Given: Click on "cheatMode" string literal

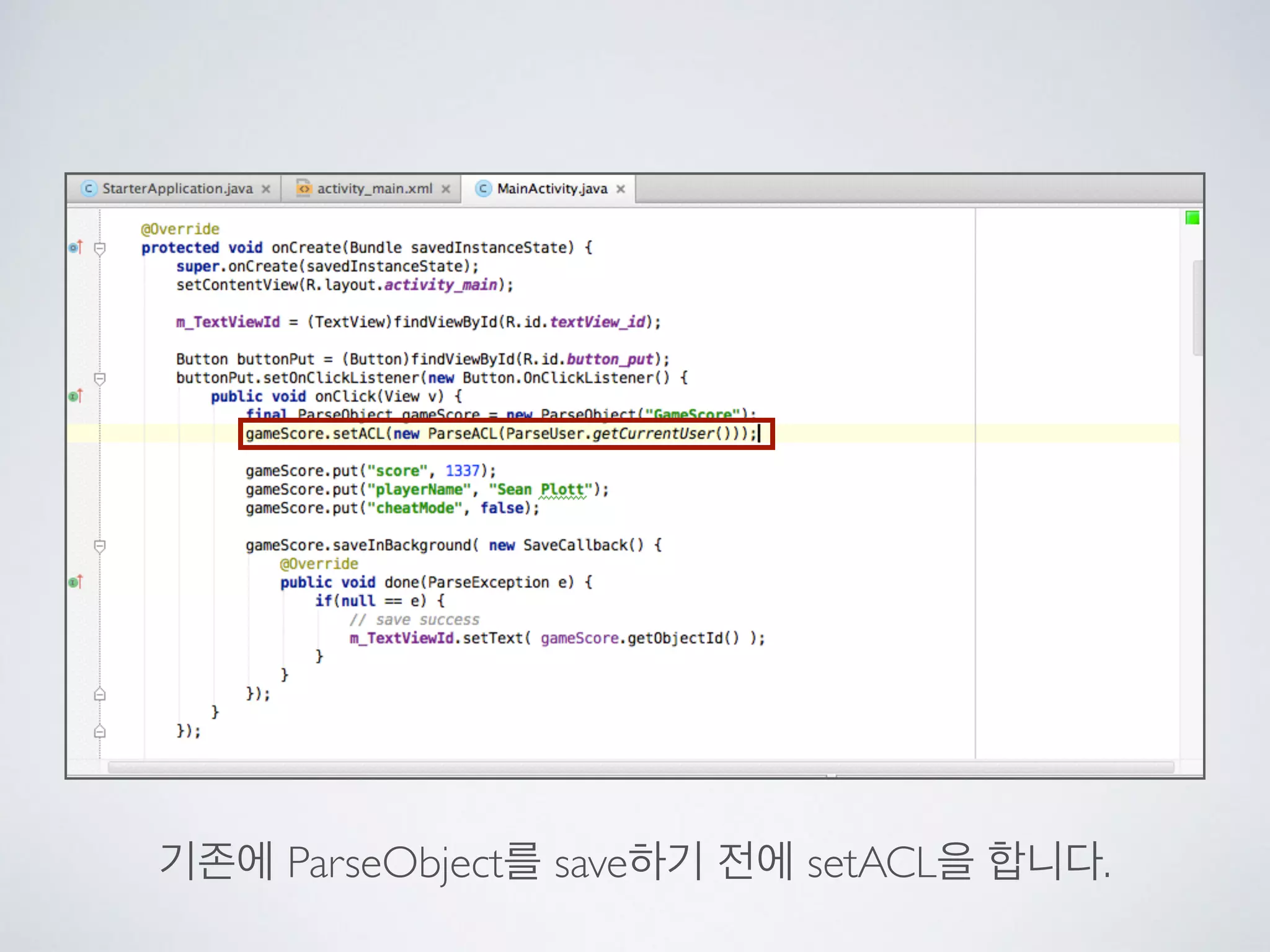Looking at the screenshot, I should point(415,508).
